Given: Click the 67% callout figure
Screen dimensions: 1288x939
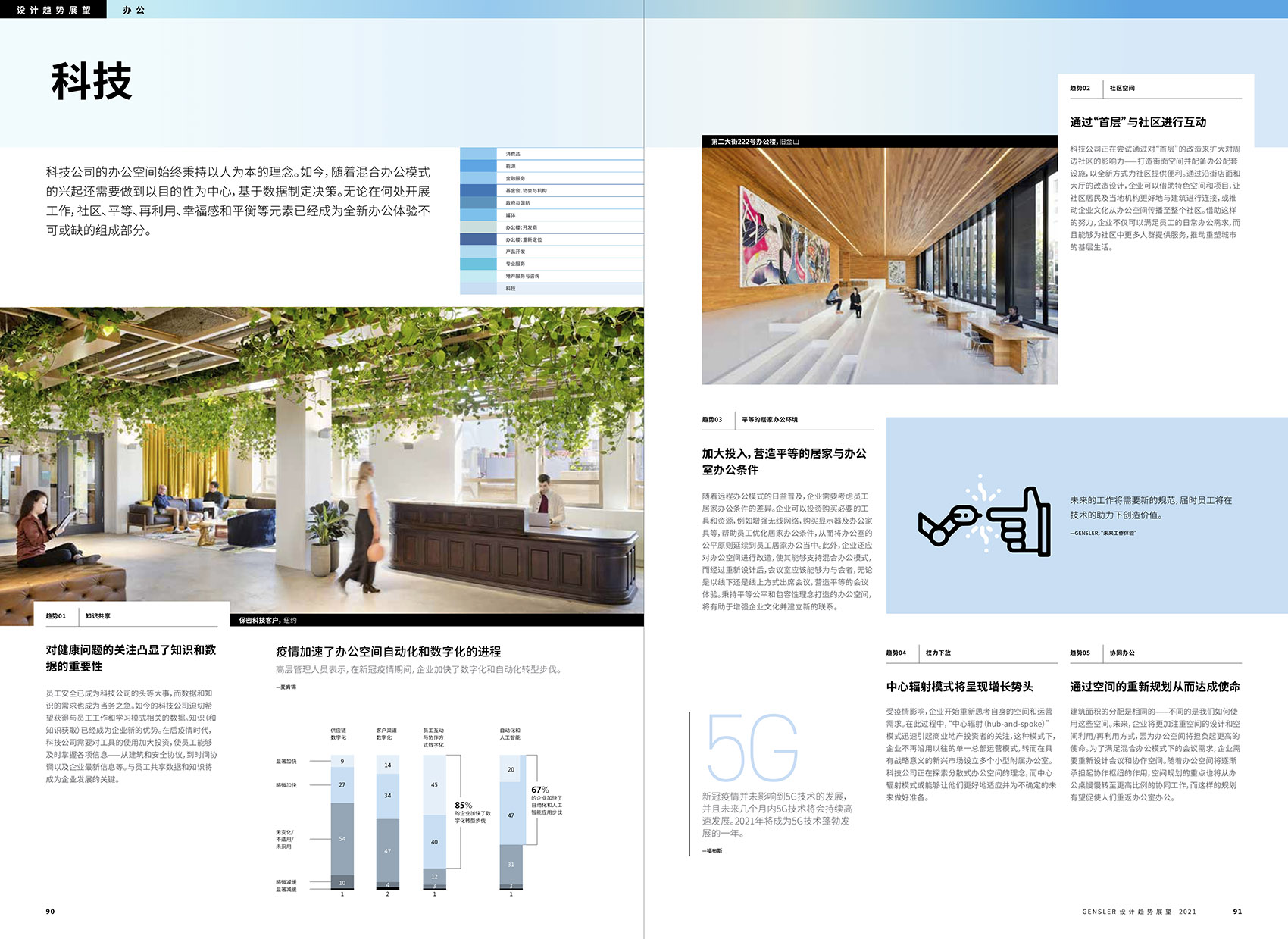Looking at the screenshot, I should pos(540,789).
